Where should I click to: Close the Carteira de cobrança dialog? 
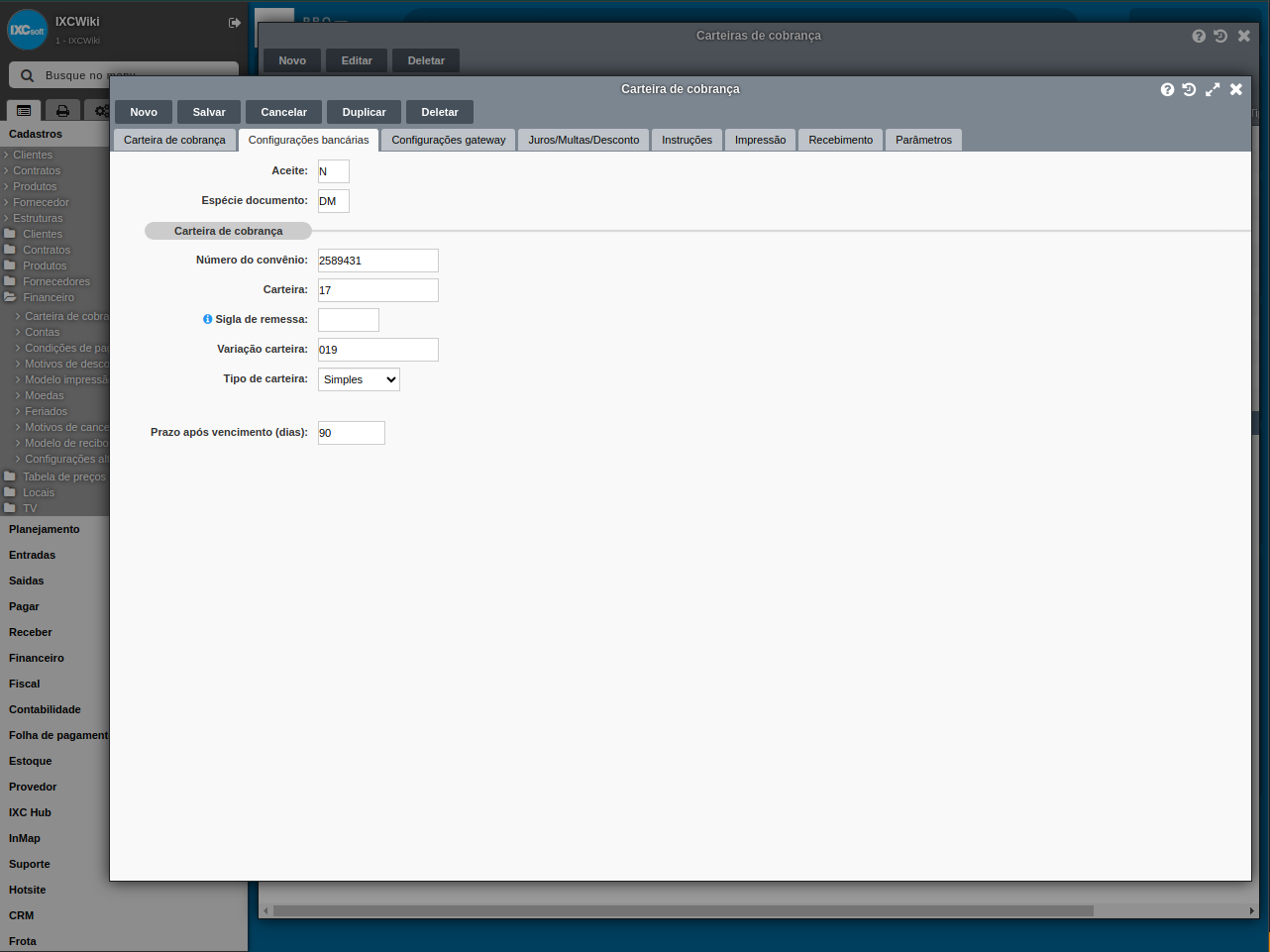click(x=1236, y=89)
